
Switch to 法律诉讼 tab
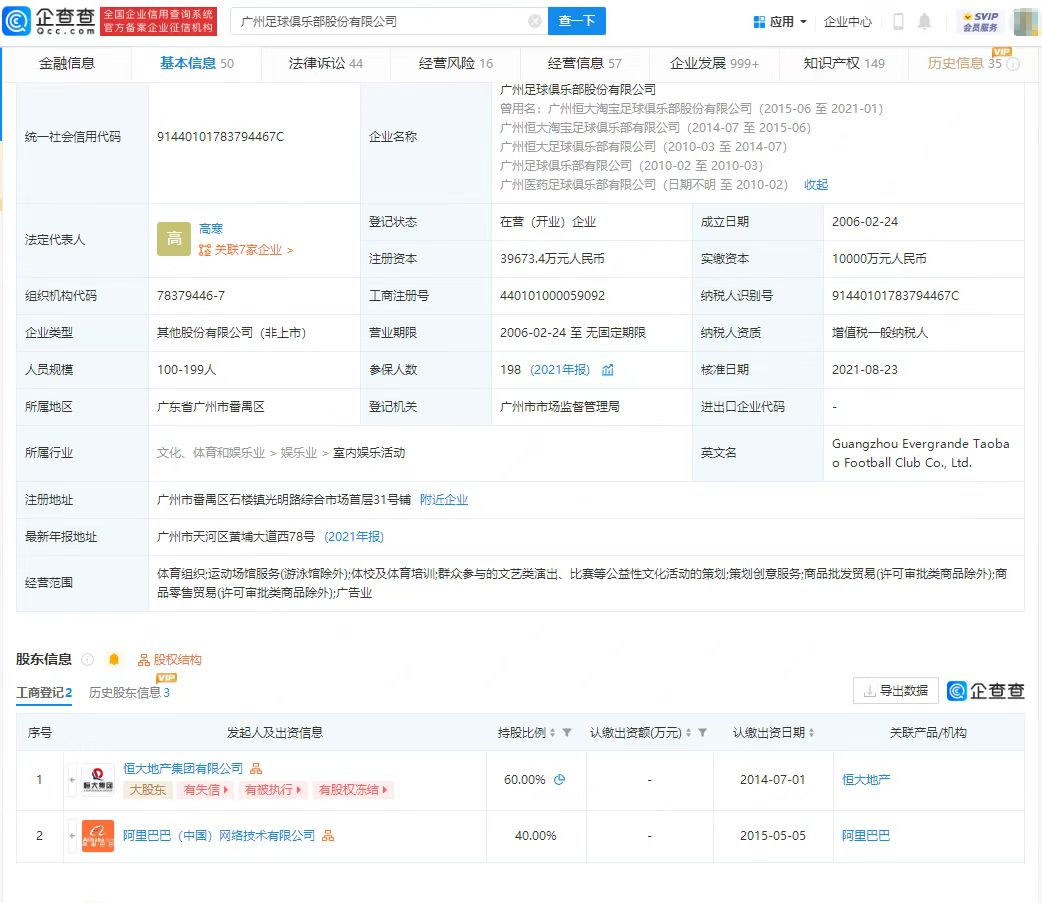click(x=325, y=63)
